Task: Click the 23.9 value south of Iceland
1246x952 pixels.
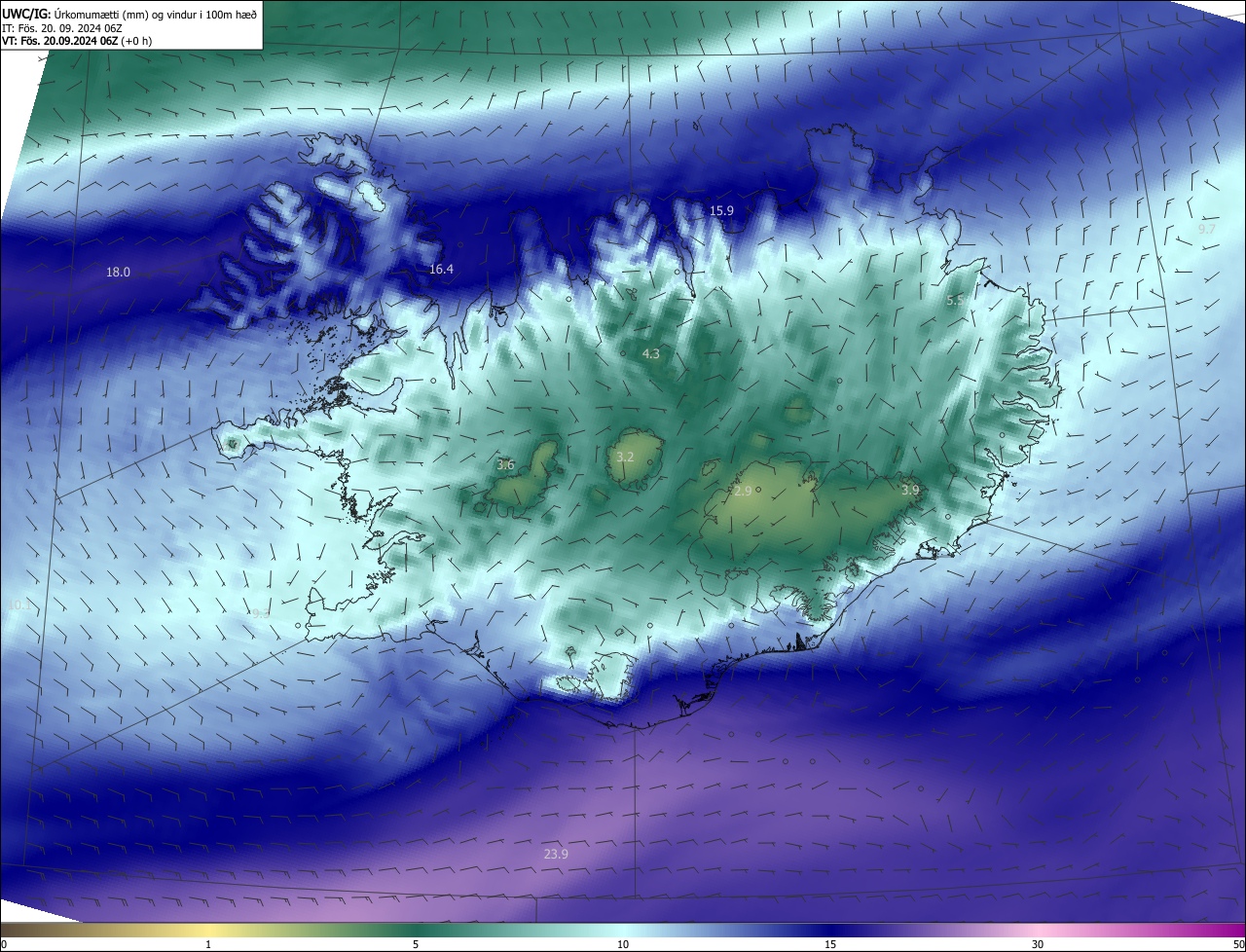Action: 556,854
